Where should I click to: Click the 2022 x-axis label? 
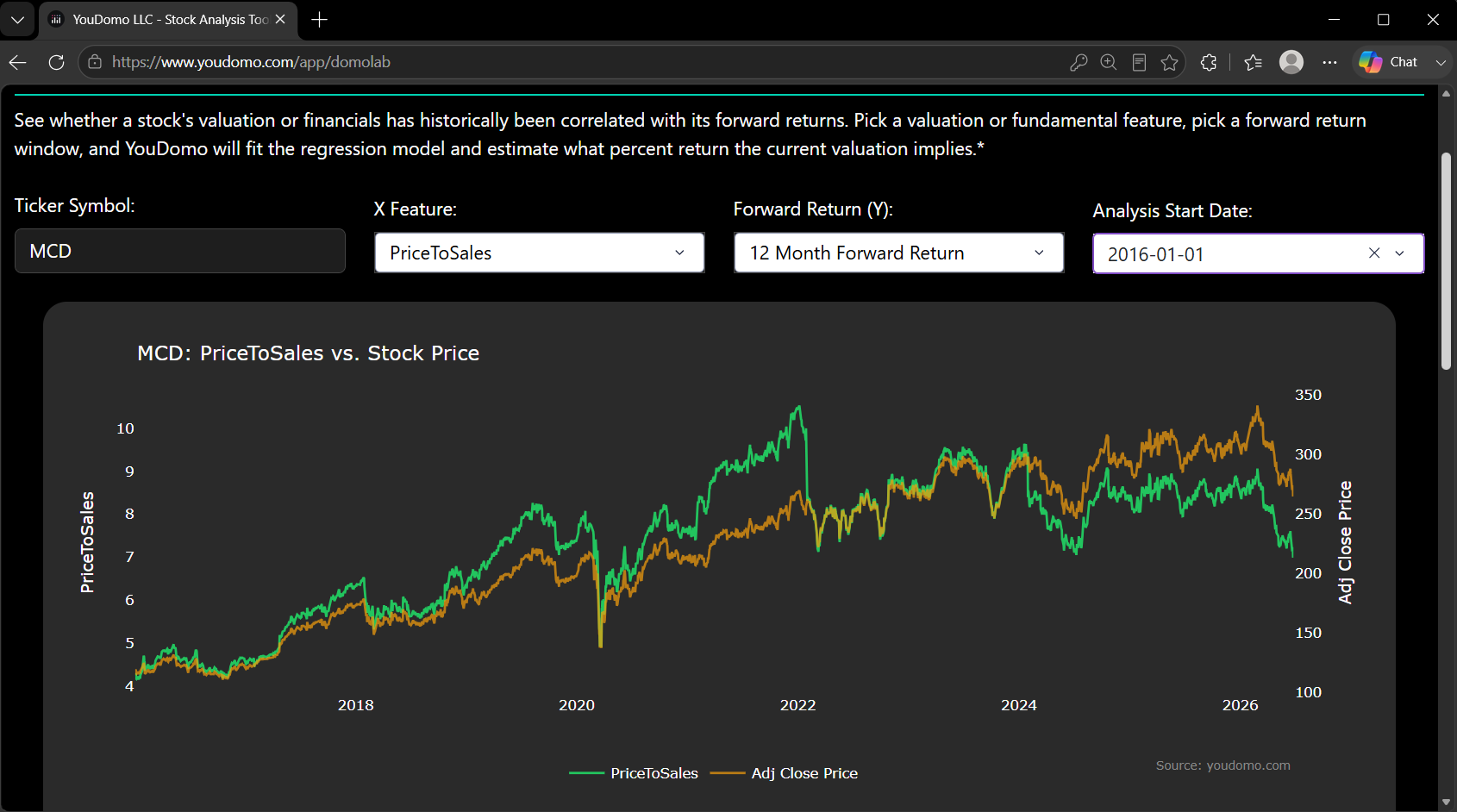798,705
